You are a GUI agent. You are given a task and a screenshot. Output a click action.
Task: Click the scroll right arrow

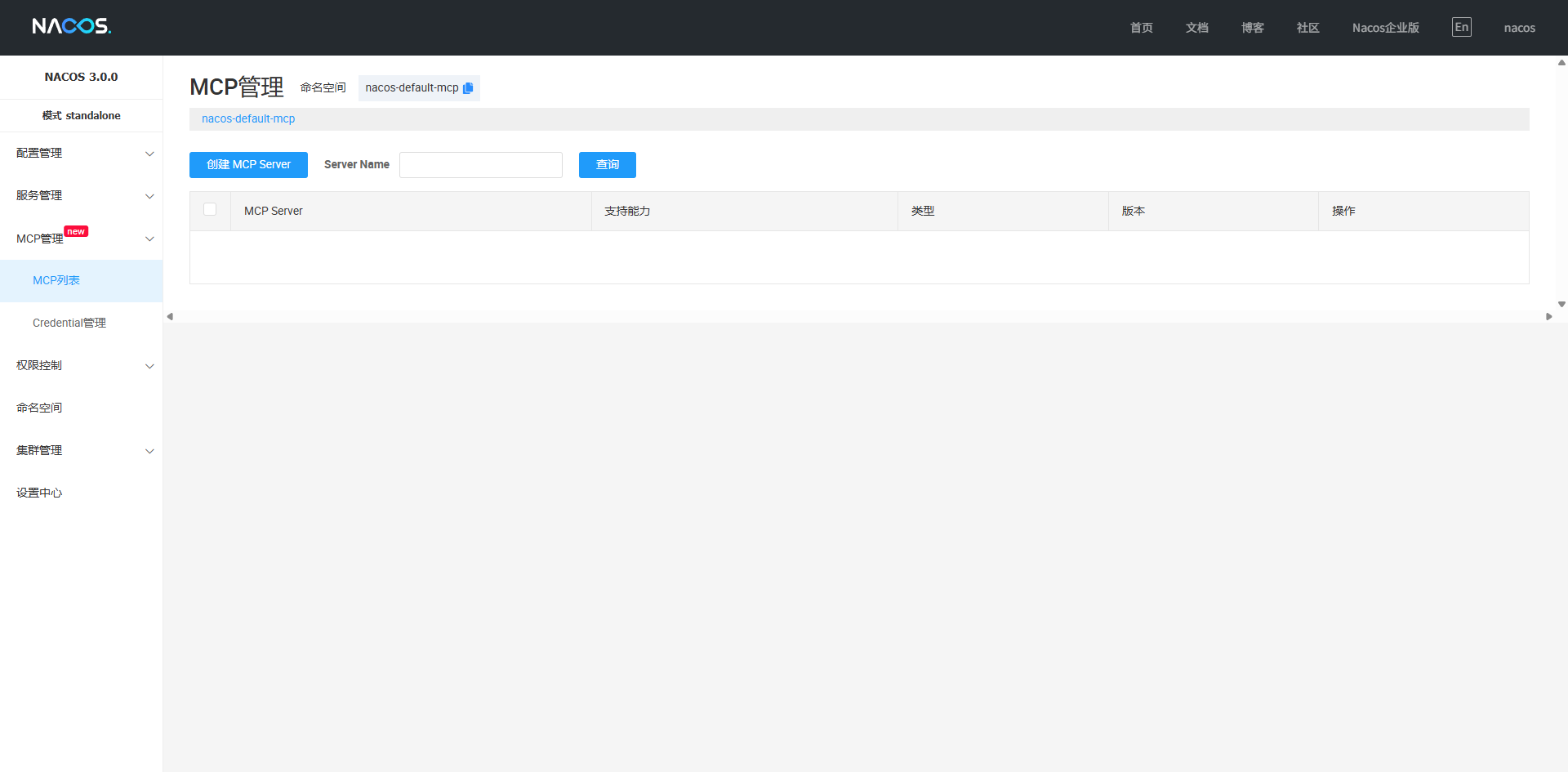click(x=1548, y=316)
